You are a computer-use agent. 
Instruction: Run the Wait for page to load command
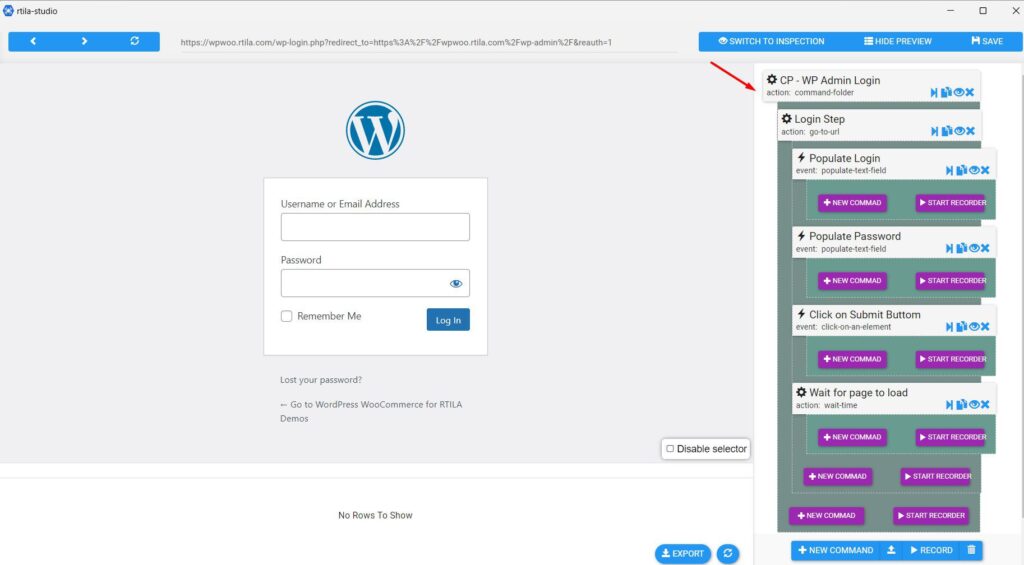(x=950, y=405)
